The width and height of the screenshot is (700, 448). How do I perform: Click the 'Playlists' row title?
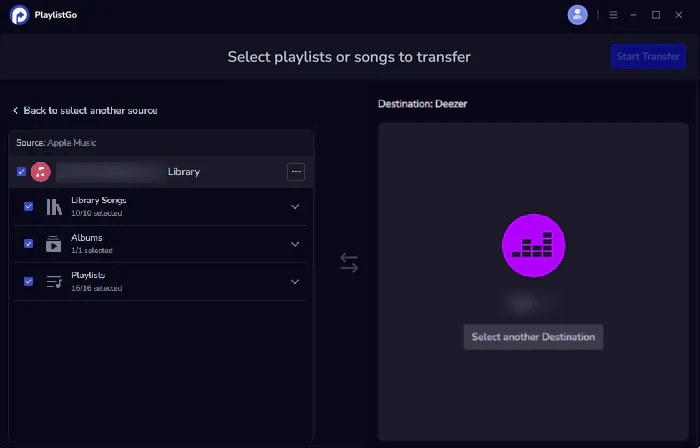(88, 275)
